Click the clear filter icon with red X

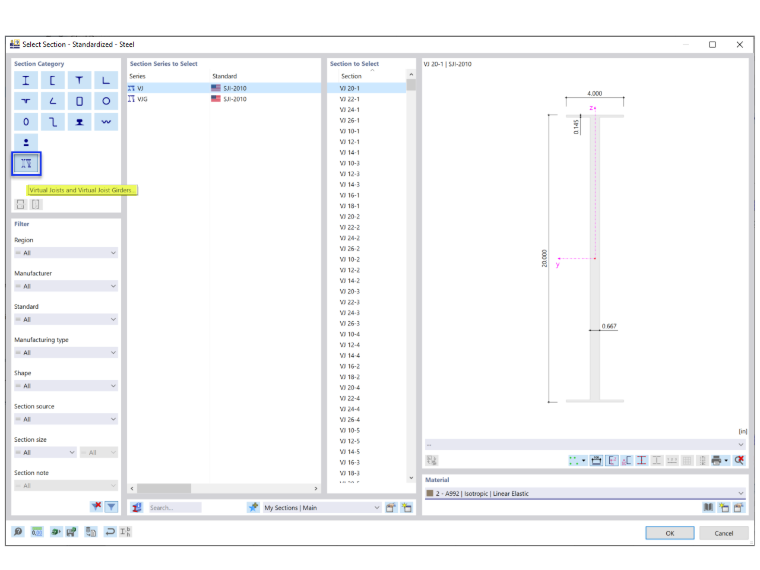pyautogui.click(x=96, y=507)
